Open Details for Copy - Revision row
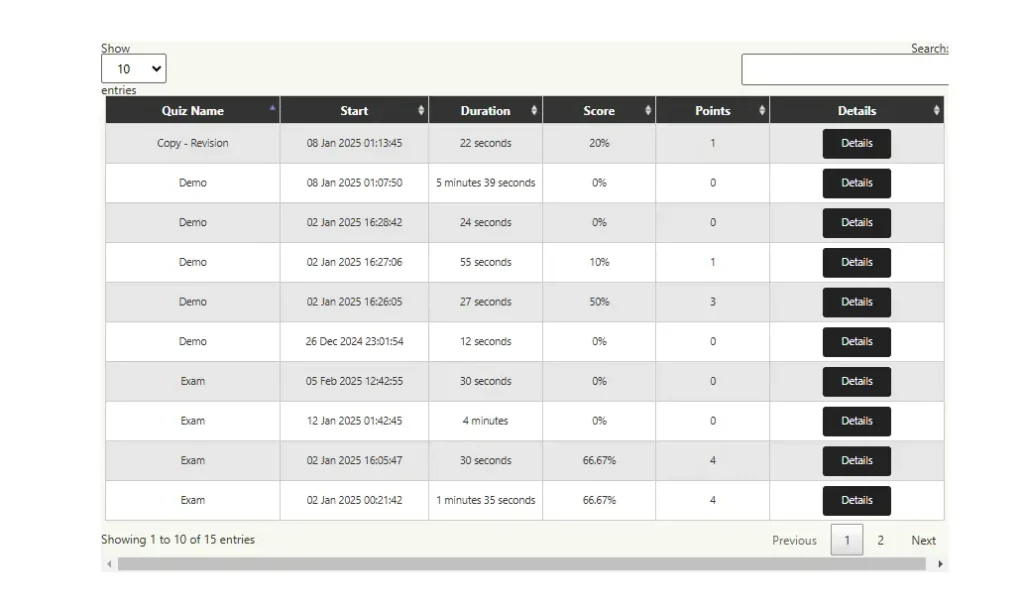Viewport: 1024px width, 613px height. (857, 144)
